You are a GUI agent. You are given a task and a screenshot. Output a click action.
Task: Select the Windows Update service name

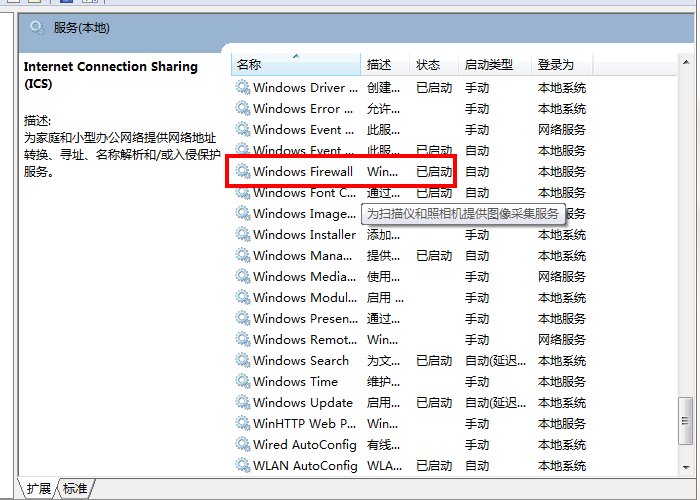point(303,402)
